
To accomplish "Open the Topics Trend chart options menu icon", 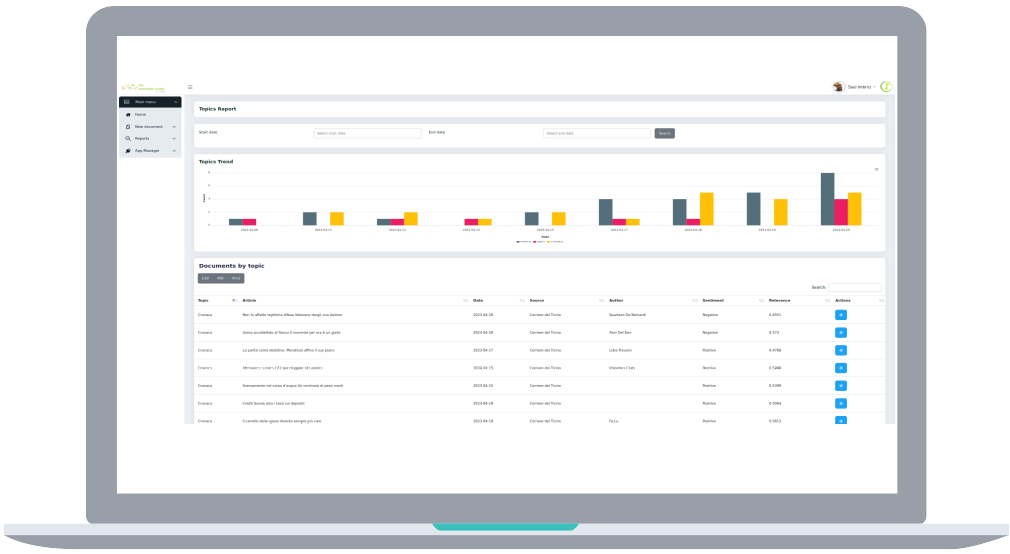I will coord(876,169).
